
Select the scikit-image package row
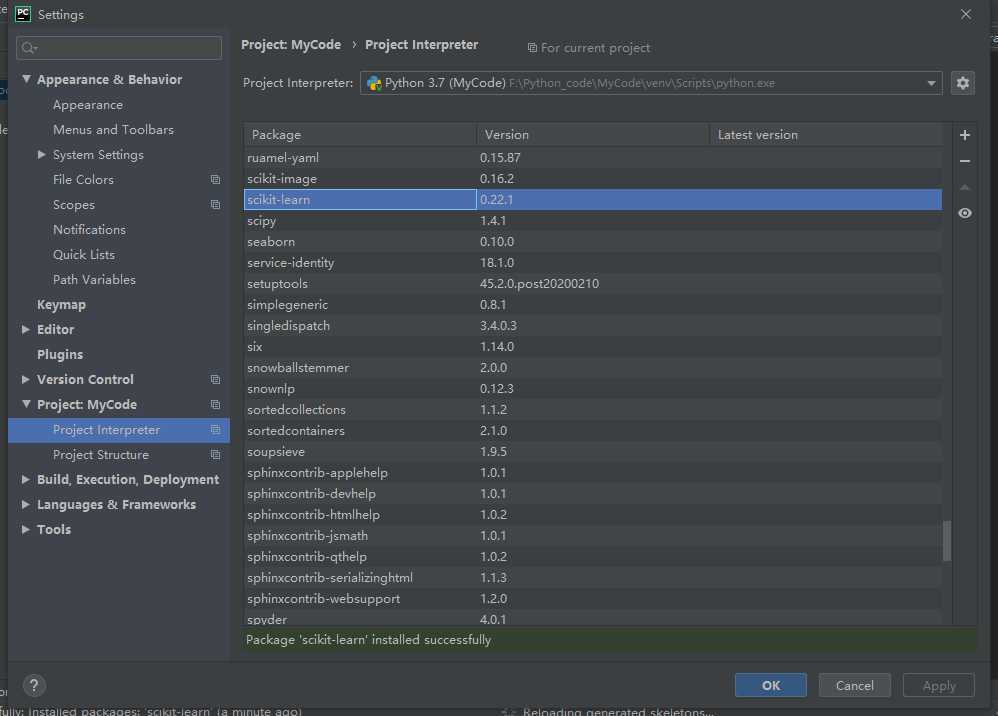tap(593, 179)
